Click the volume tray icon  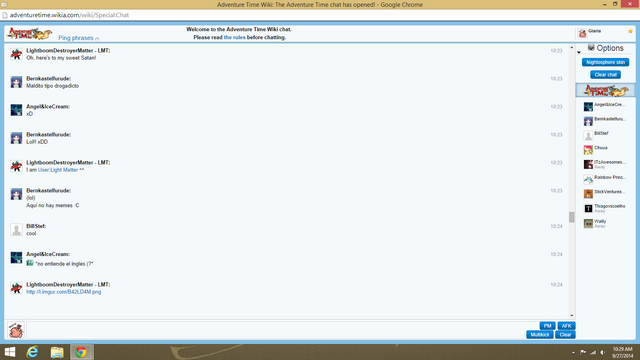coord(602,352)
